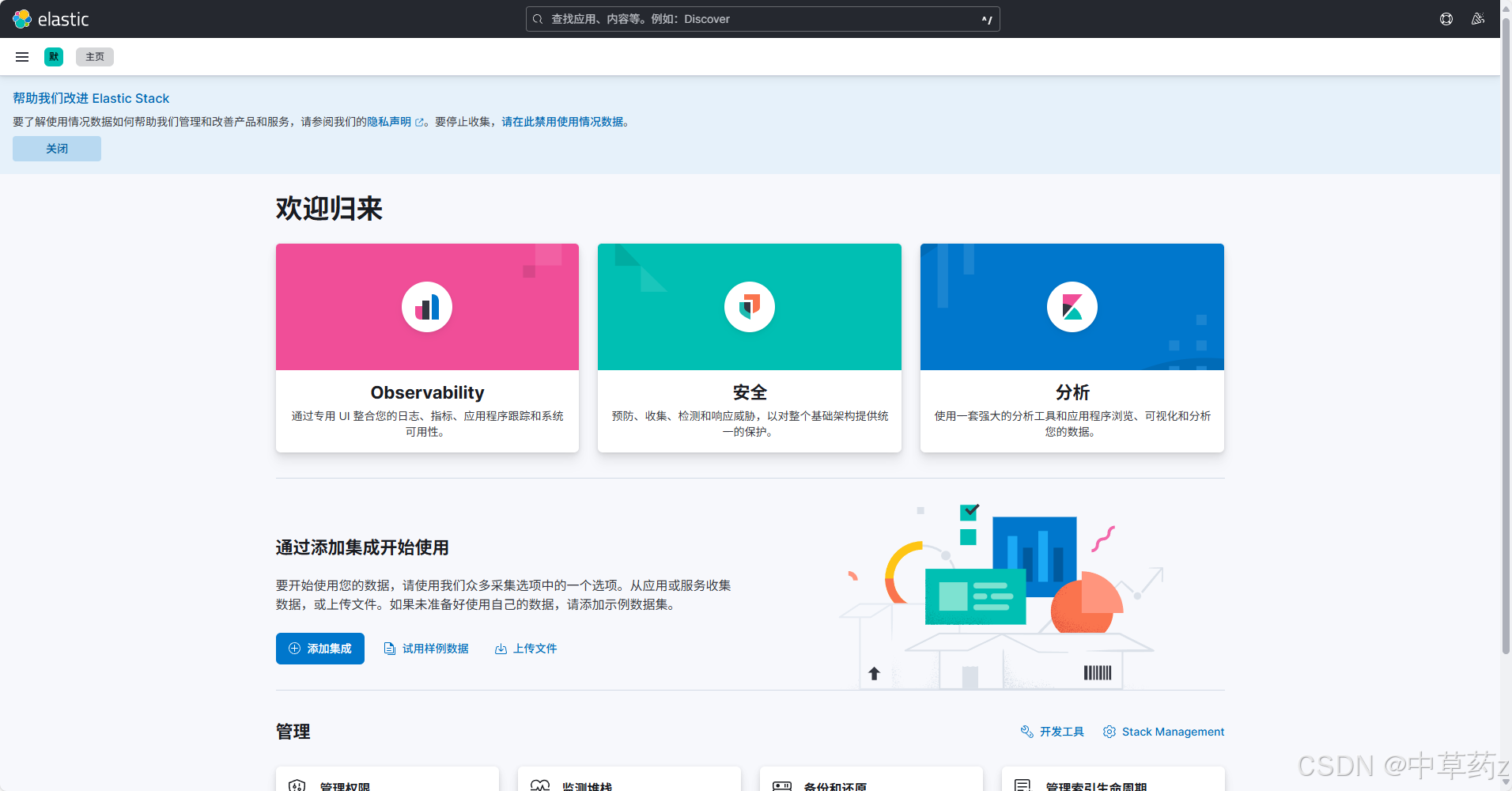
Task: Open Stack Management link
Action: click(1173, 732)
